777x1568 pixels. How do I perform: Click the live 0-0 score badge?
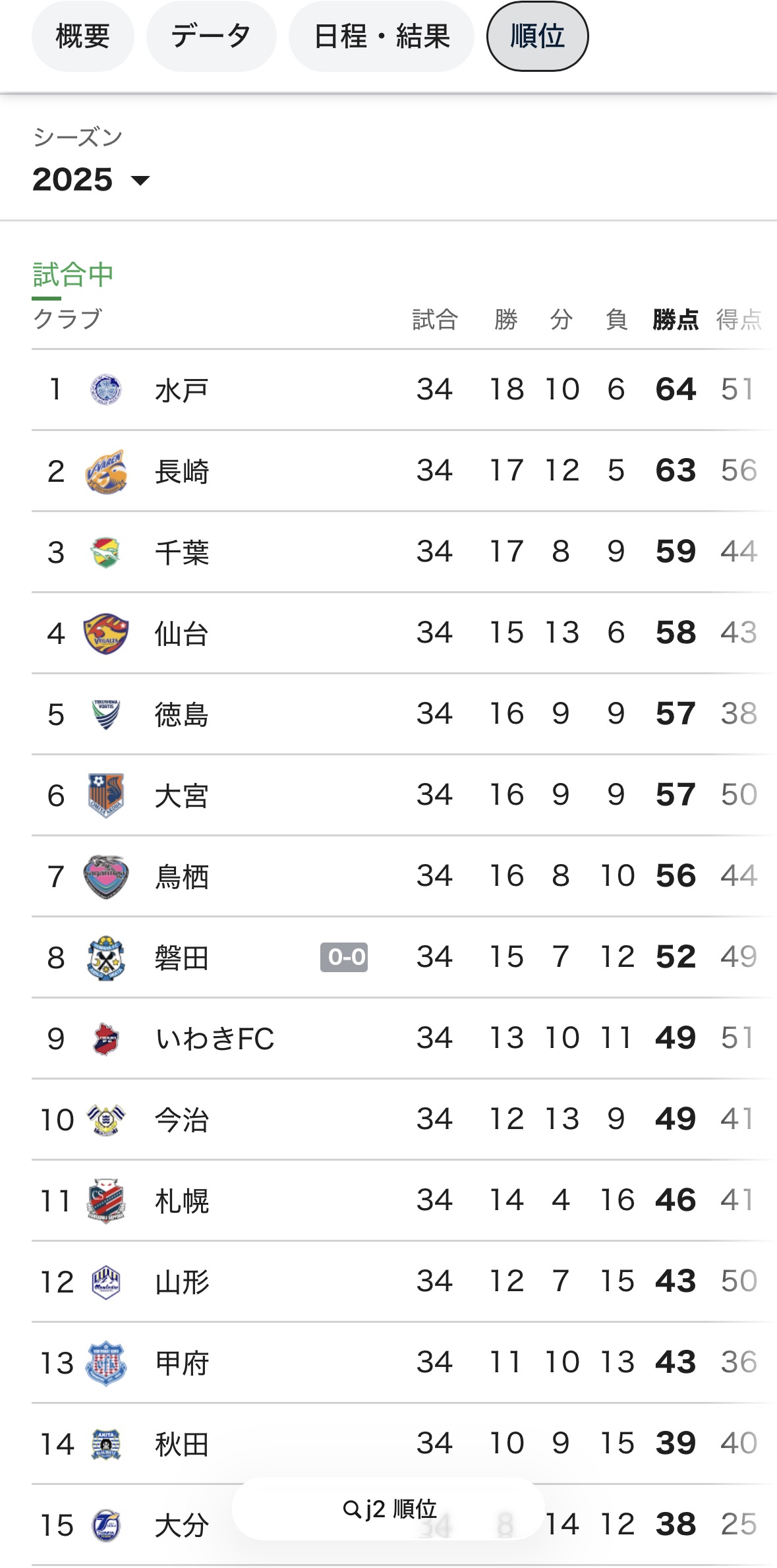tap(344, 957)
